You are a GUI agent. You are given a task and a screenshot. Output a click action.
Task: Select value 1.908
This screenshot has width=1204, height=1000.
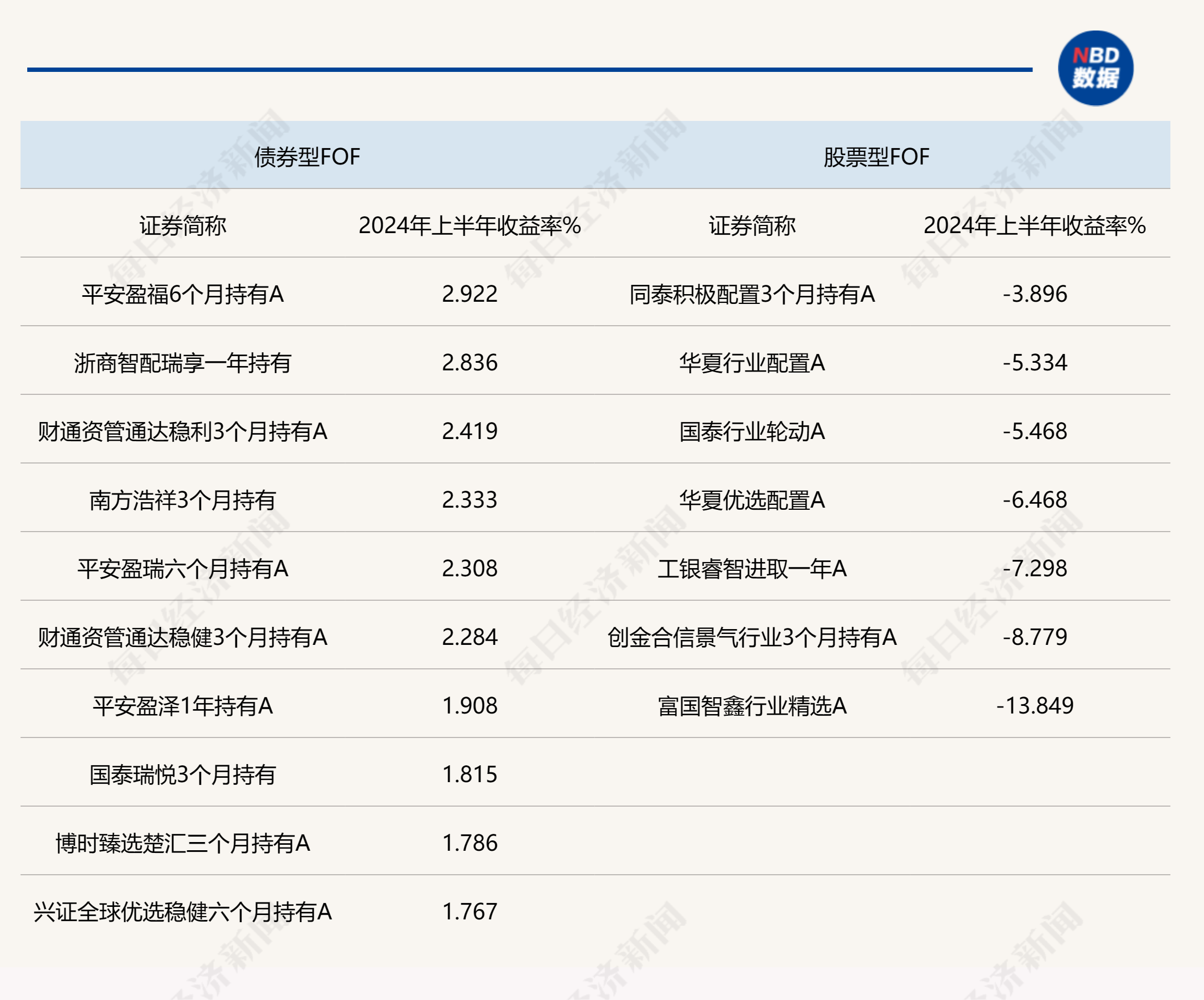470,705
